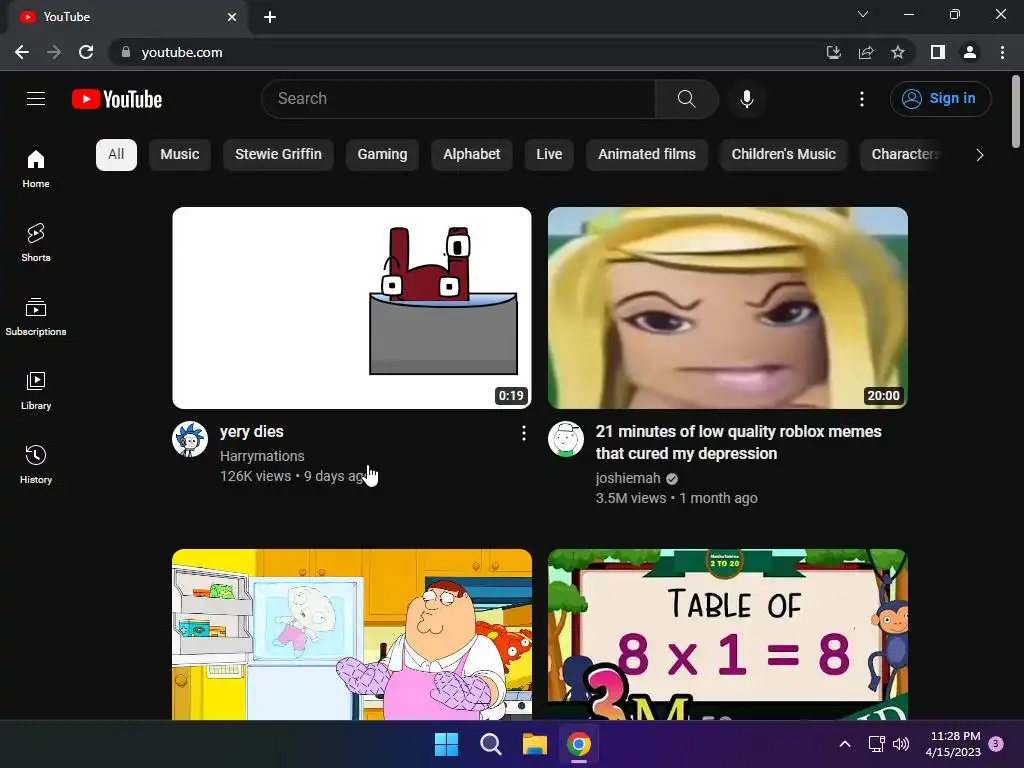The height and width of the screenshot is (768, 1024).
Task: Open Windows Start menu
Action: click(x=447, y=744)
